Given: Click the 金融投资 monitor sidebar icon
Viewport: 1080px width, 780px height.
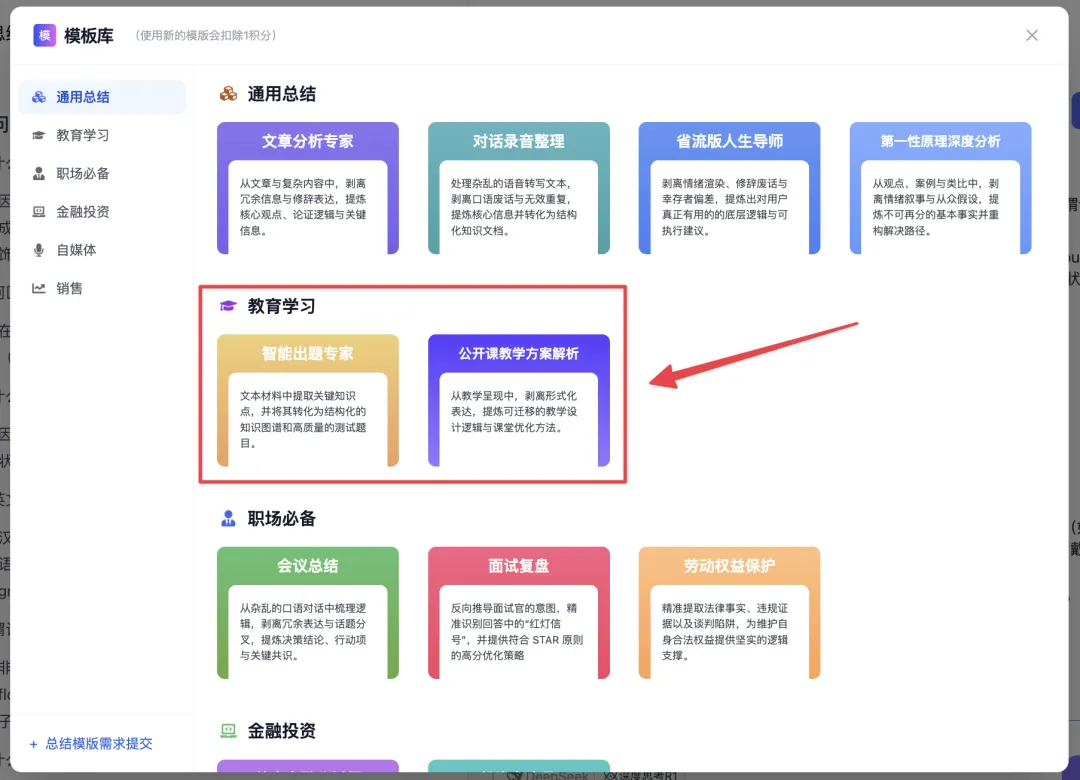Looking at the screenshot, I should (x=39, y=212).
